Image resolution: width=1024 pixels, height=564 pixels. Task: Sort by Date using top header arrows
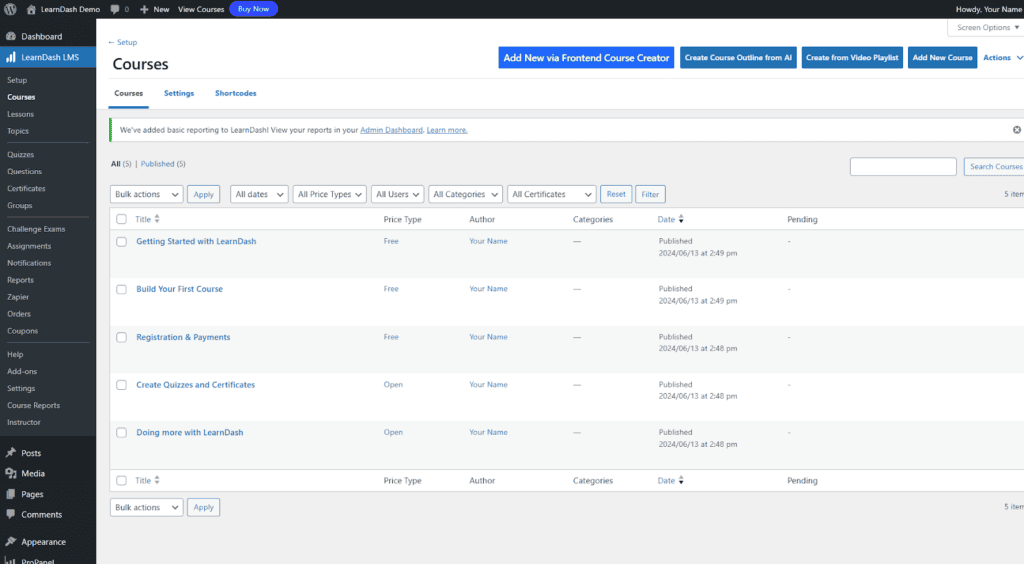[x=681, y=219]
